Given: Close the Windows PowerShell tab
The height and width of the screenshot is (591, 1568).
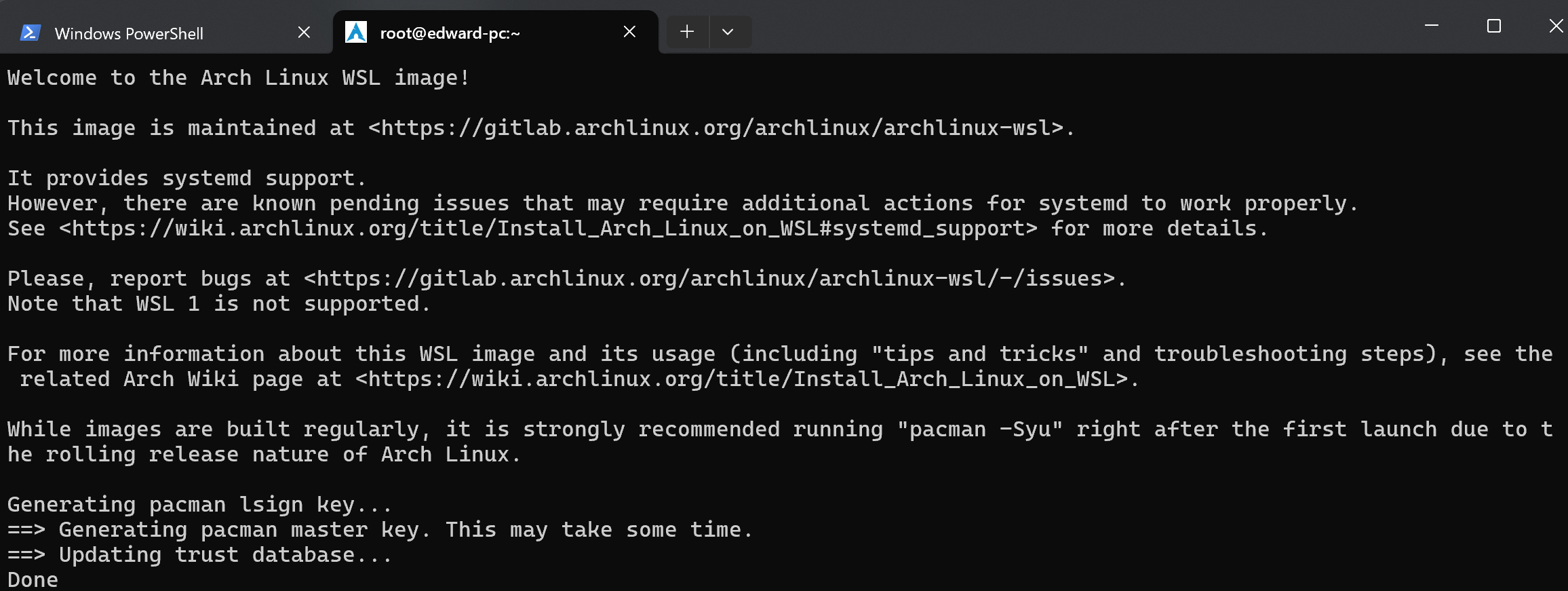Looking at the screenshot, I should (304, 32).
